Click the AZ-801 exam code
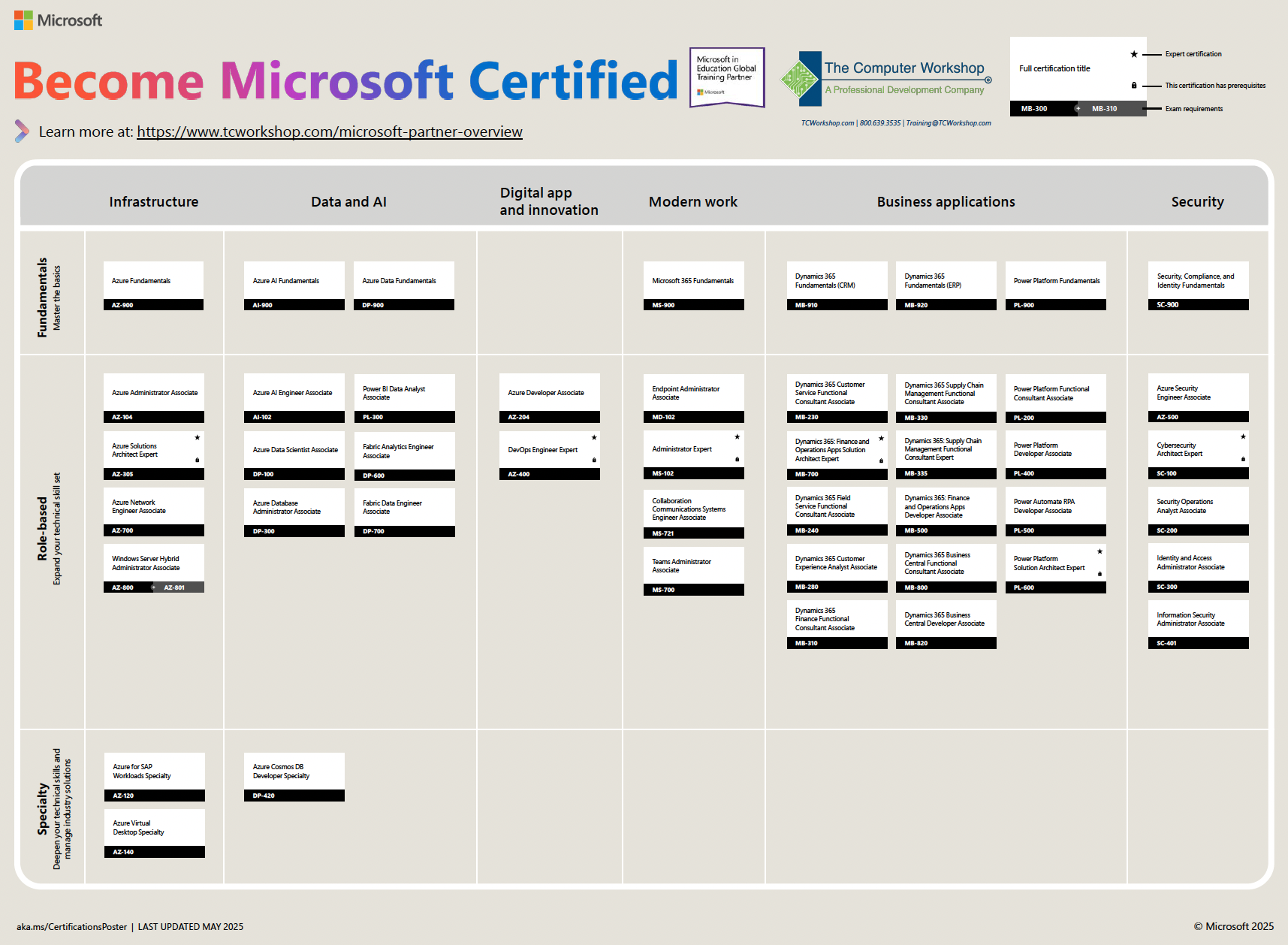Viewport: 1288px width, 945px height. point(174,587)
